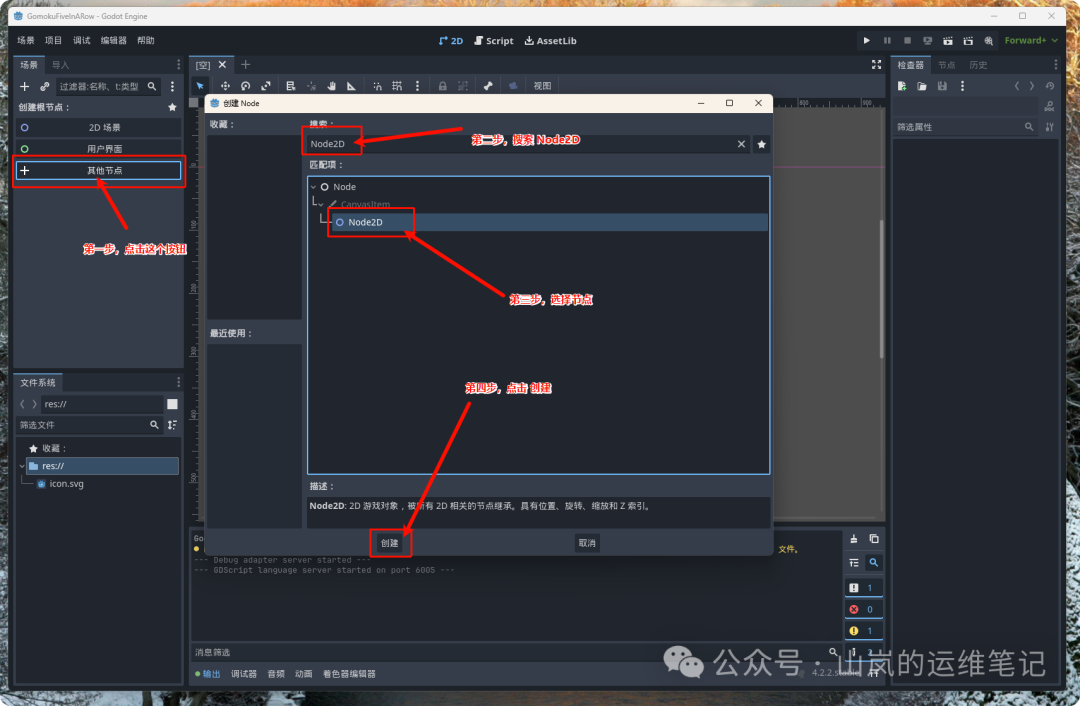Toggle grid snap in viewport toolbar
Viewport: 1080px width, 706px height.
397,86
